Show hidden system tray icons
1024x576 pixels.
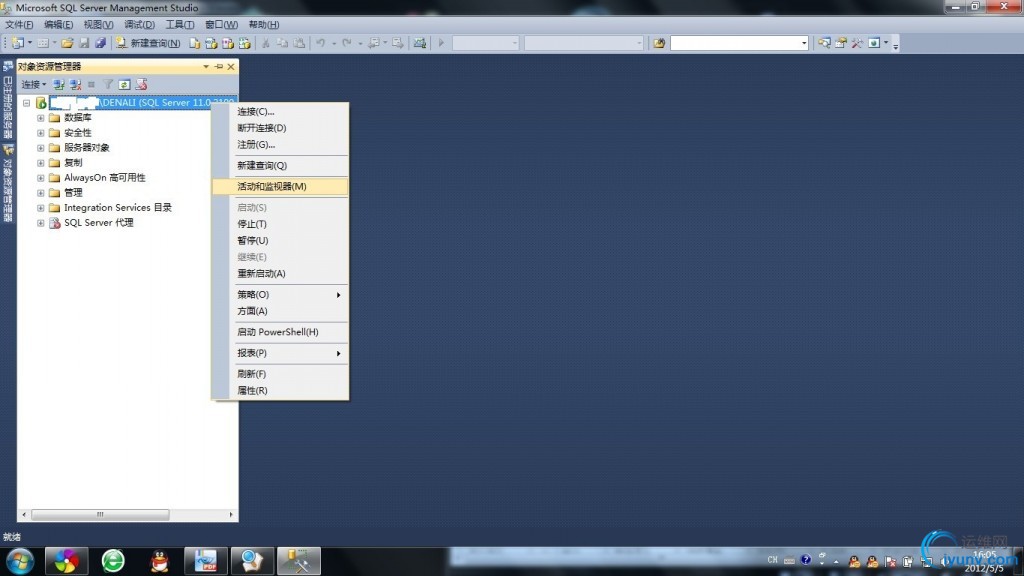pyautogui.click(x=836, y=561)
